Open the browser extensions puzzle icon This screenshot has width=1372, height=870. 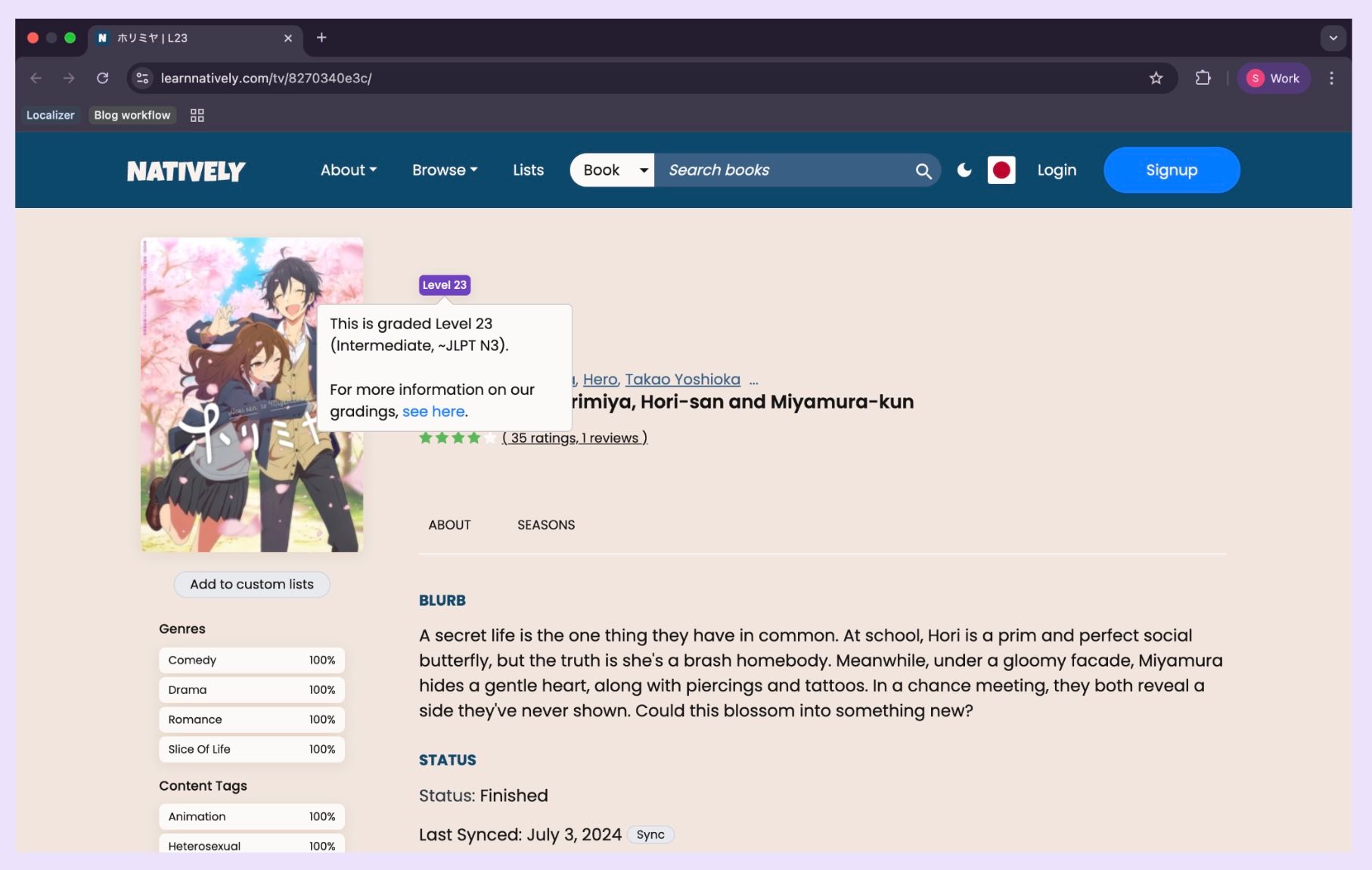pos(1203,78)
